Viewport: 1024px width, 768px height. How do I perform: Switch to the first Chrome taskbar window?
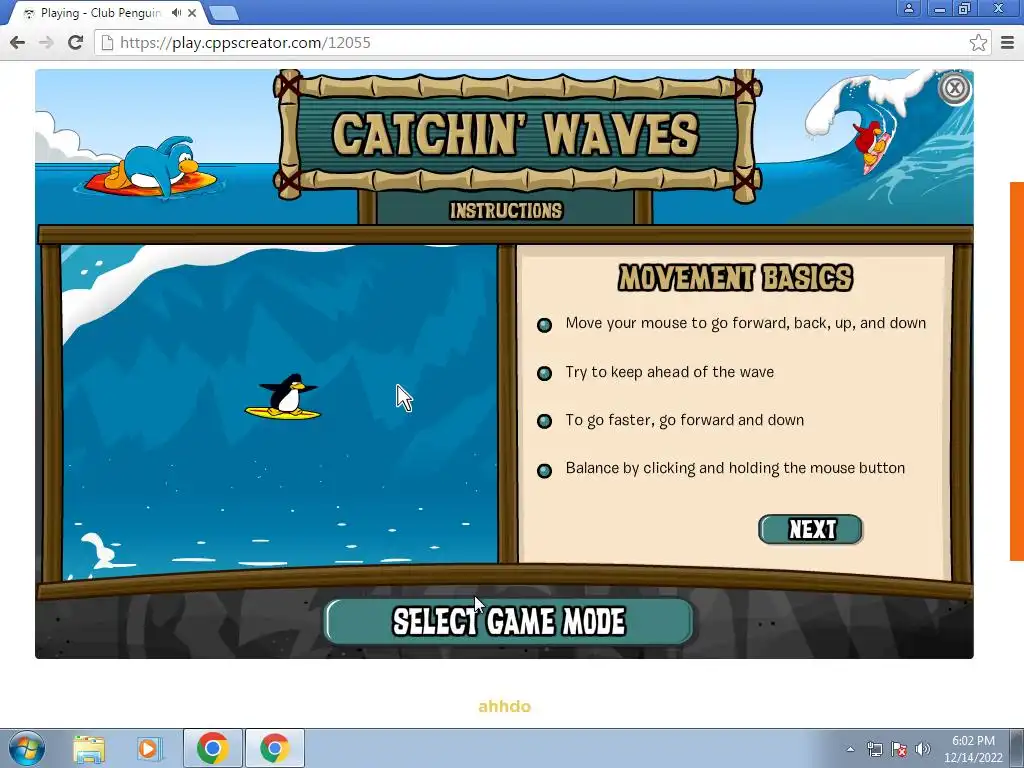(x=213, y=748)
